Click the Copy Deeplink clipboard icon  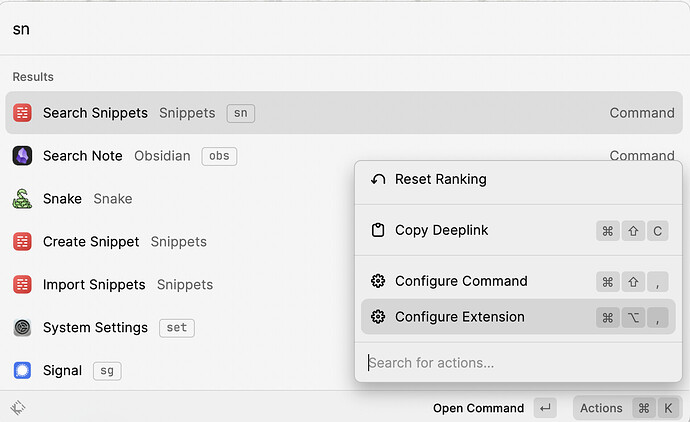378,230
